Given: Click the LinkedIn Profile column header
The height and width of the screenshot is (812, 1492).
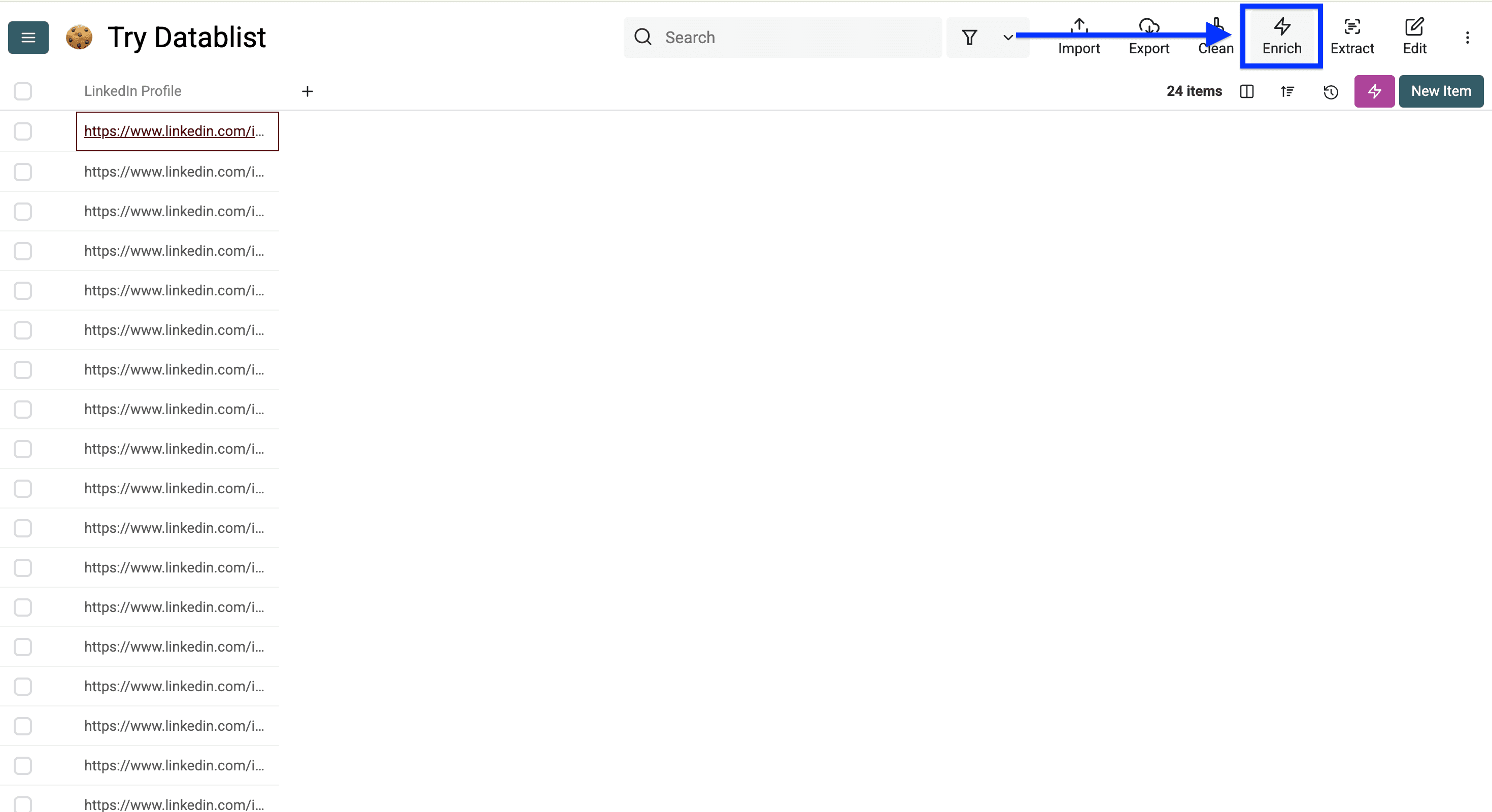Looking at the screenshot, I should 132,91.
